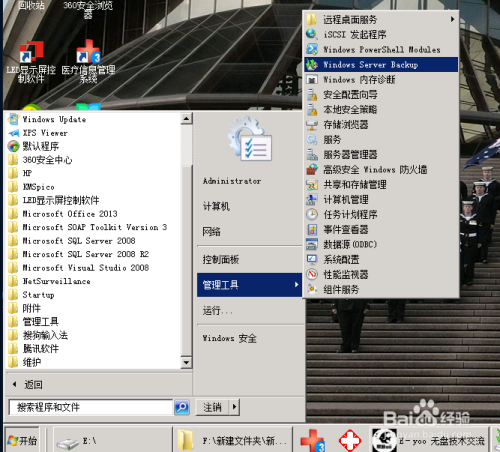
Task: Select 运行... in the start menu
Action: click(x=217, y=311)
